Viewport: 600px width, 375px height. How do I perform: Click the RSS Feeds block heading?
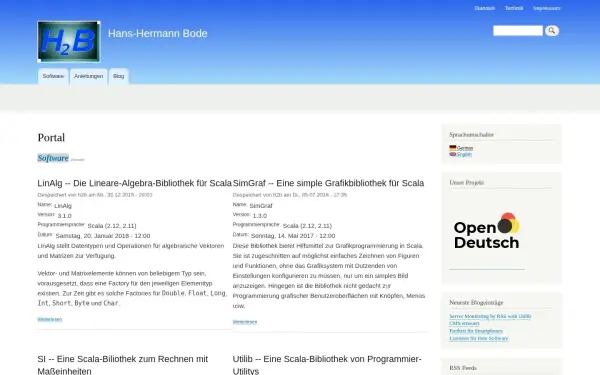[463, 368]
